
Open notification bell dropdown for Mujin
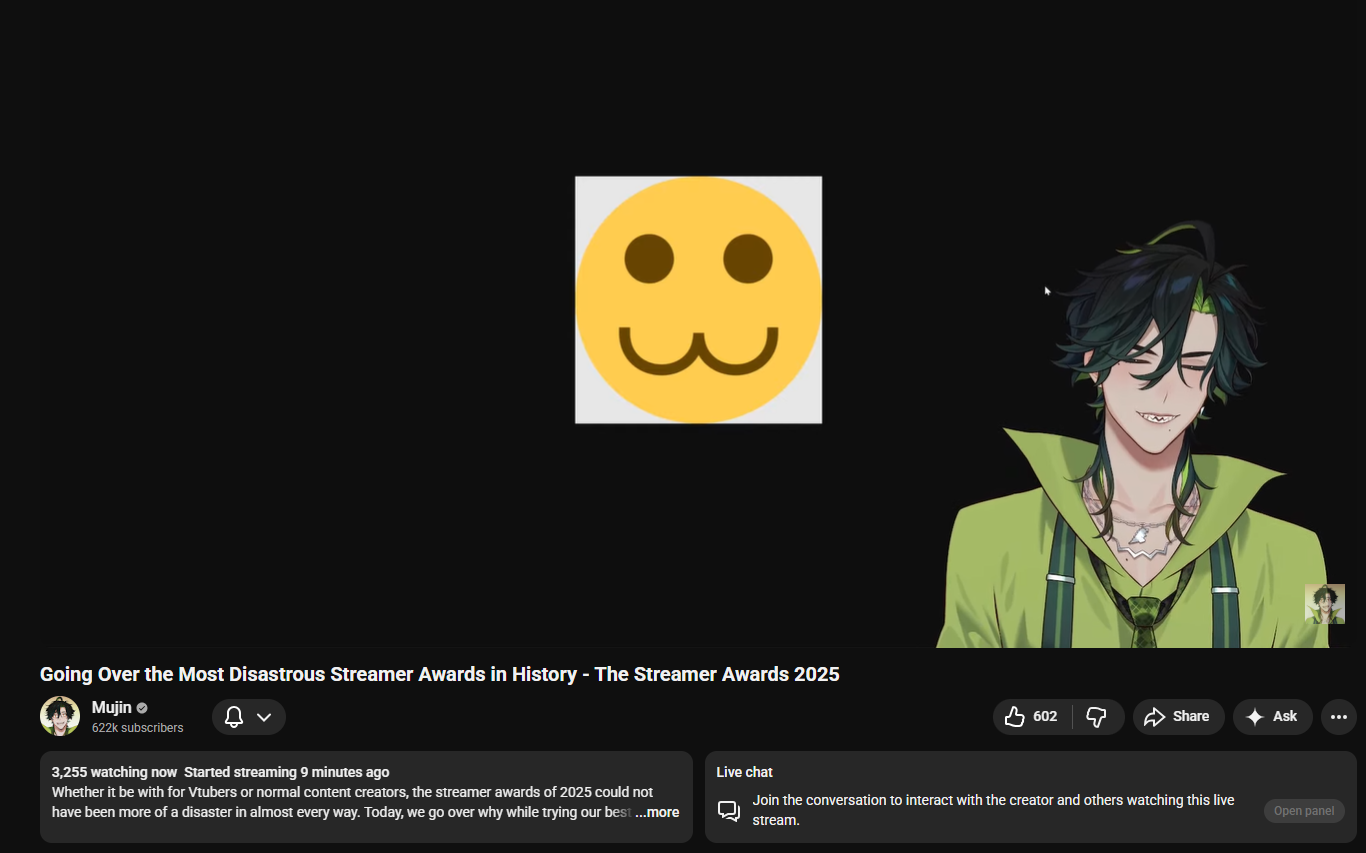coord(249,717)
